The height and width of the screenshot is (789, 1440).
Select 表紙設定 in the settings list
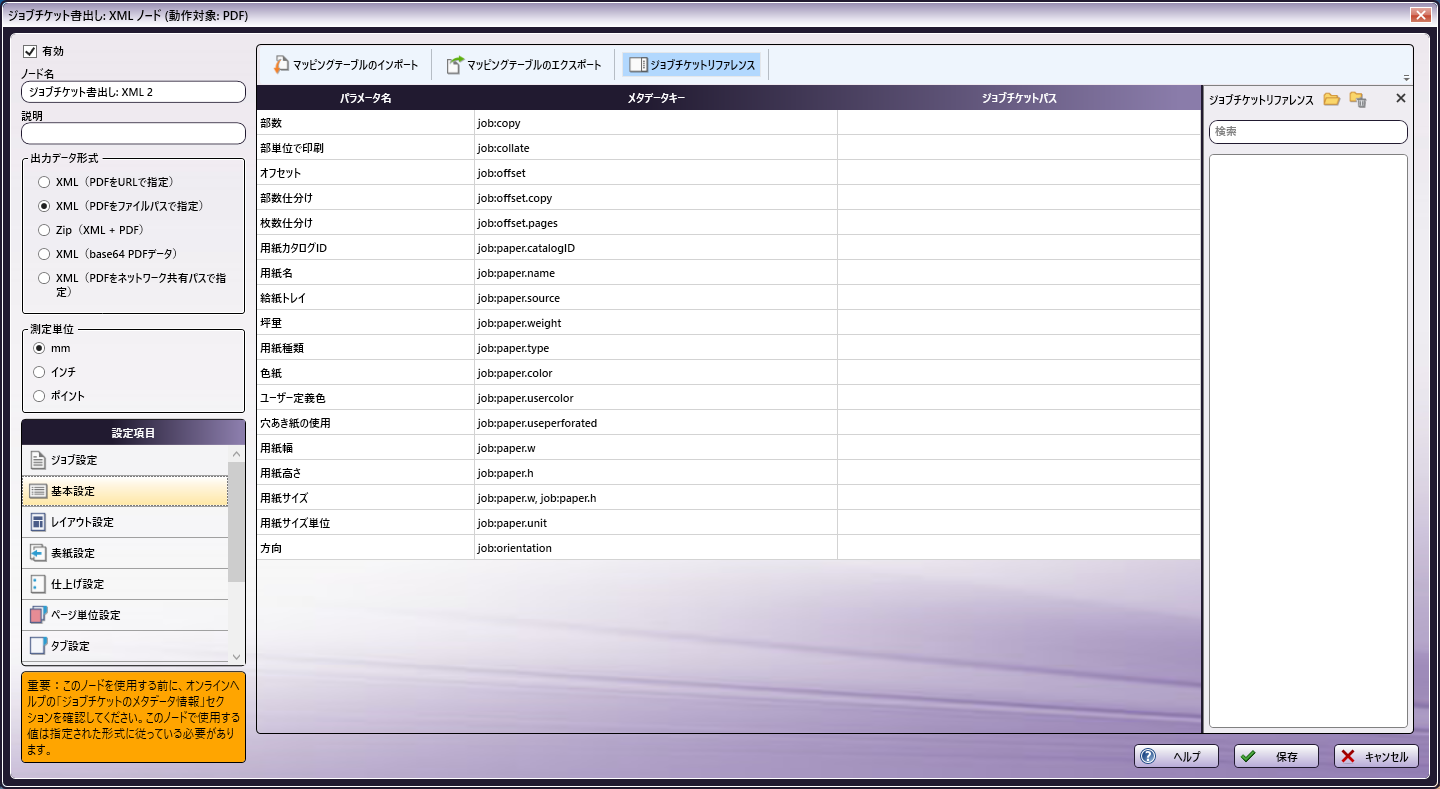click(125, 553)
